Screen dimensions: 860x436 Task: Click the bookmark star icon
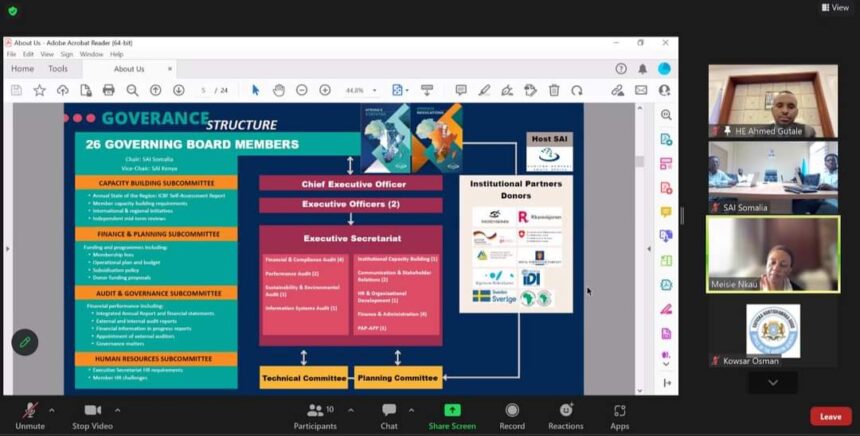pos(39,90)
